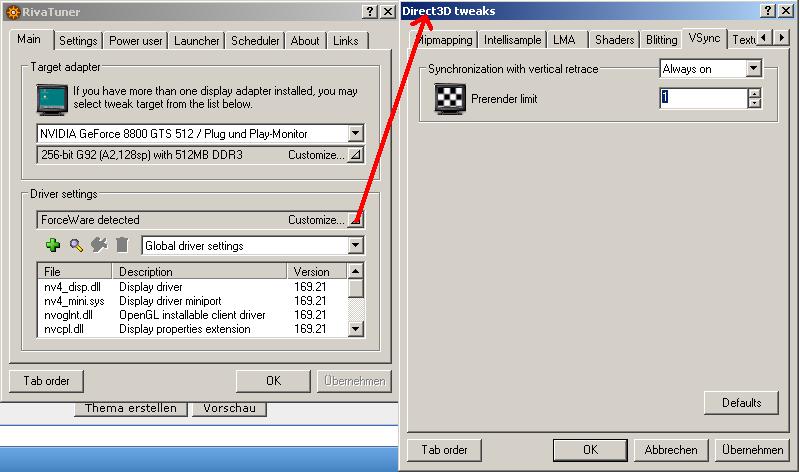Click the Prerender limit value field
Image resolution: width=800 pixels, height=472 pixels.
pos(704,98)
